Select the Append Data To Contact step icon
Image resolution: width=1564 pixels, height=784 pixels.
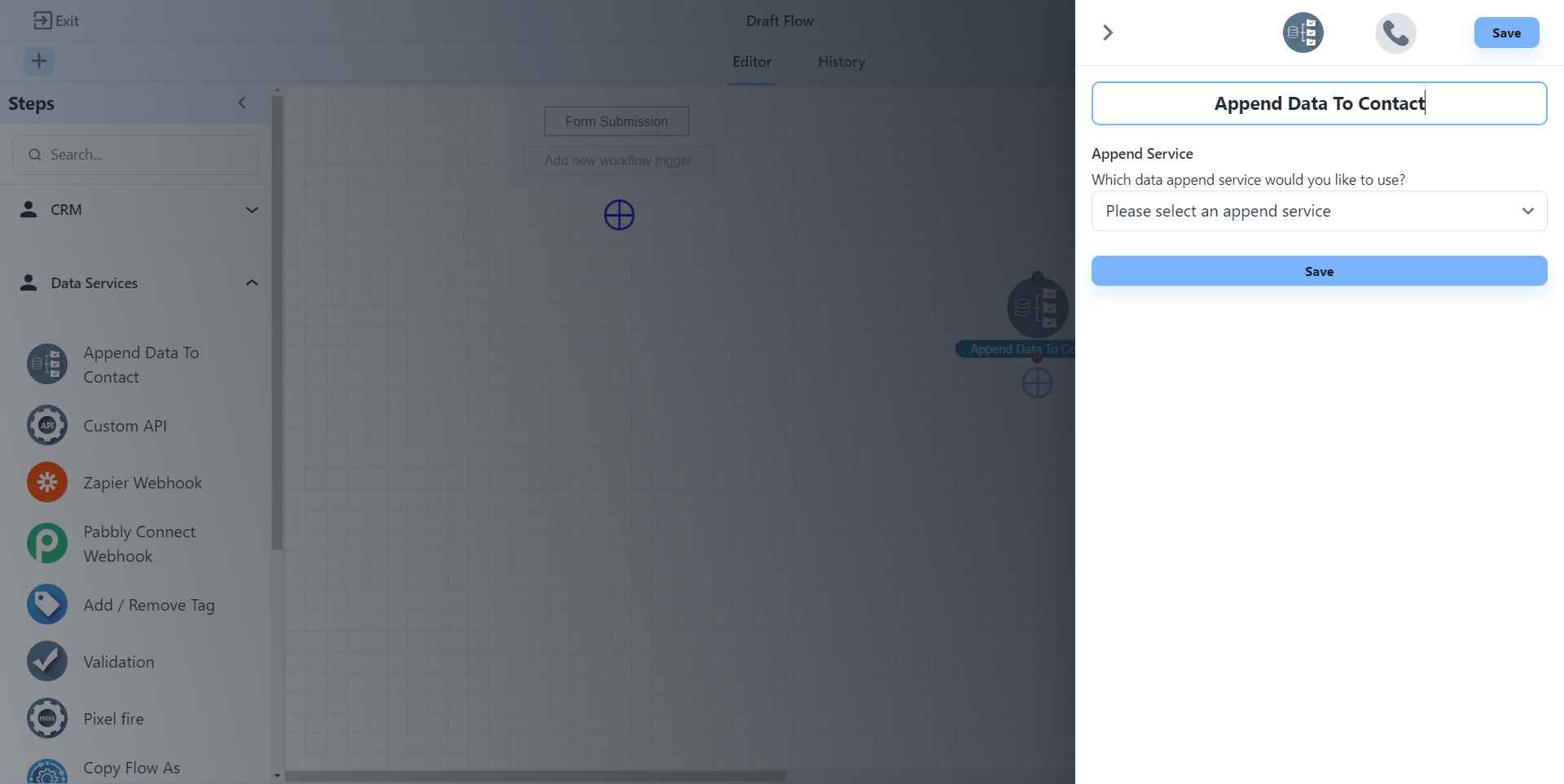click(x=47, y=365)
